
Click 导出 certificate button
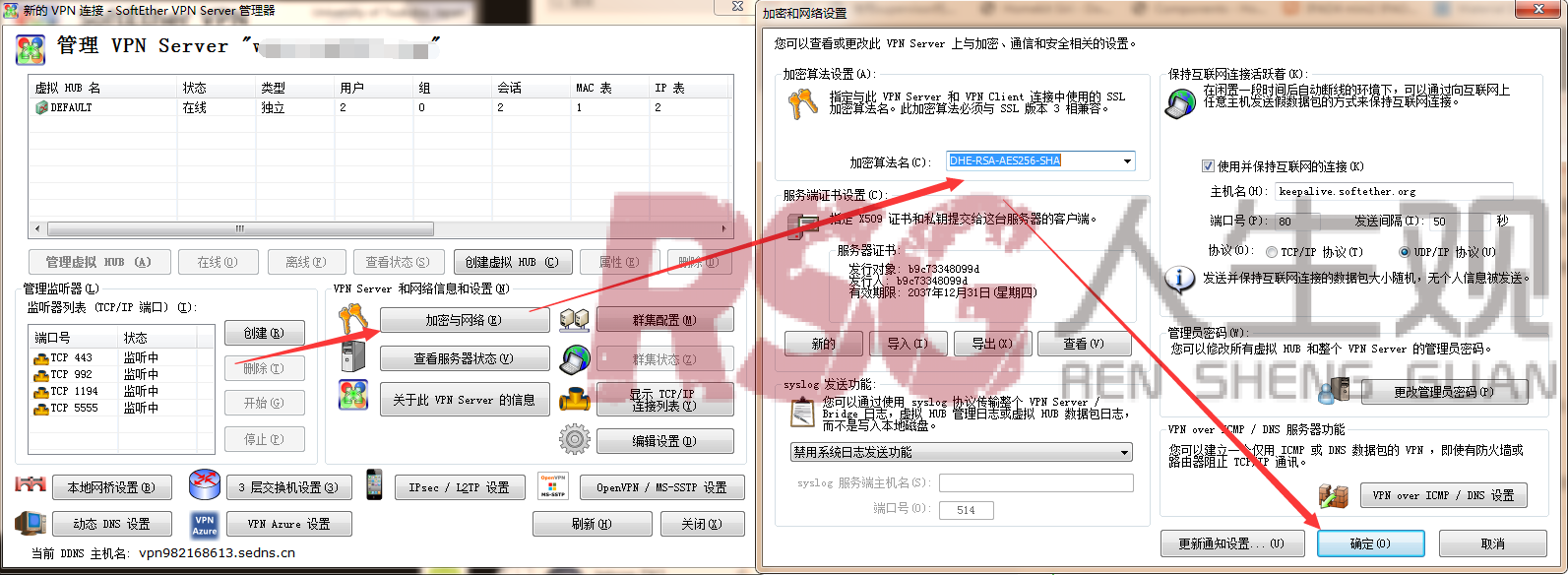(x=992, y=344)
